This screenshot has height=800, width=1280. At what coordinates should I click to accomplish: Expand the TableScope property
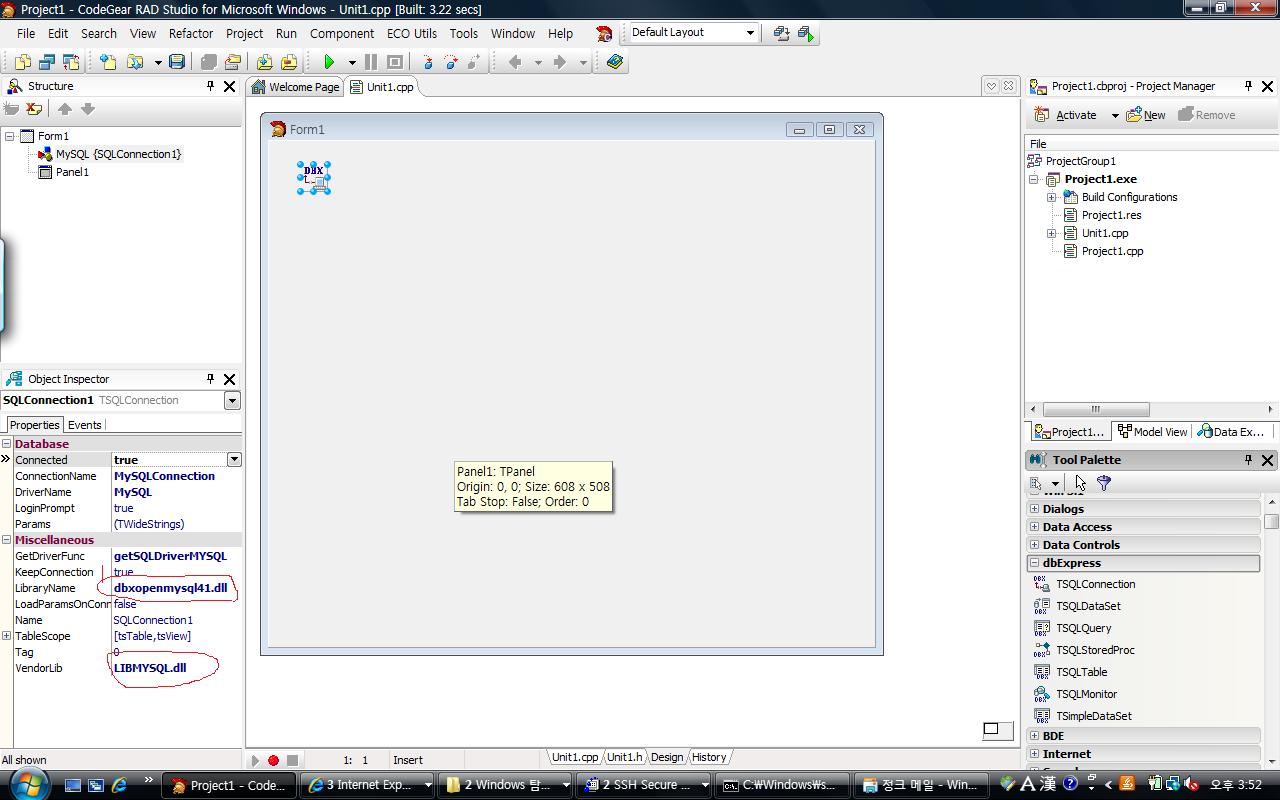click(7, 636)
